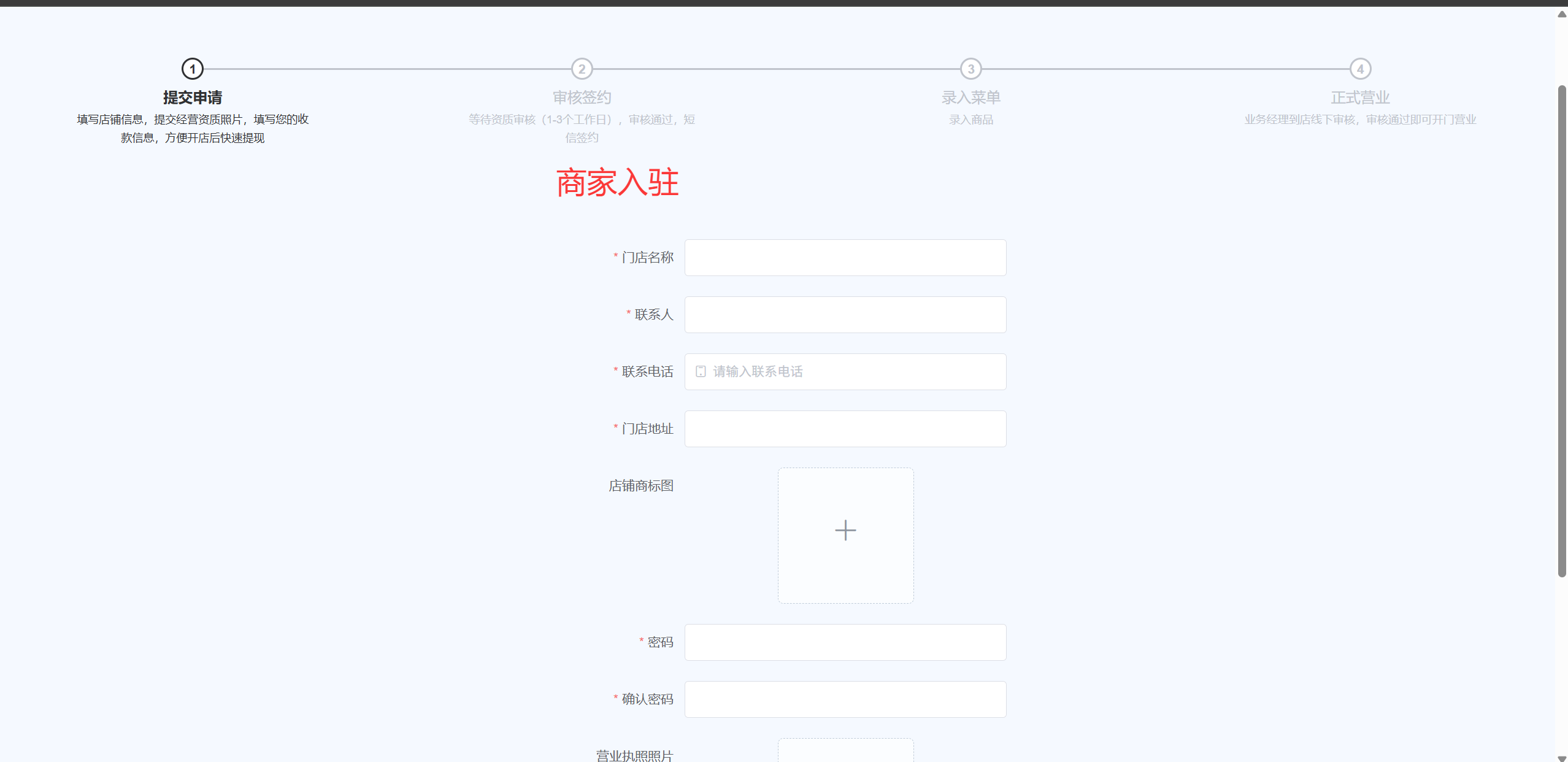Select the 正式营业 step title
Image resolution: width=1568 pixels, height=762 pixels.
1360,98
